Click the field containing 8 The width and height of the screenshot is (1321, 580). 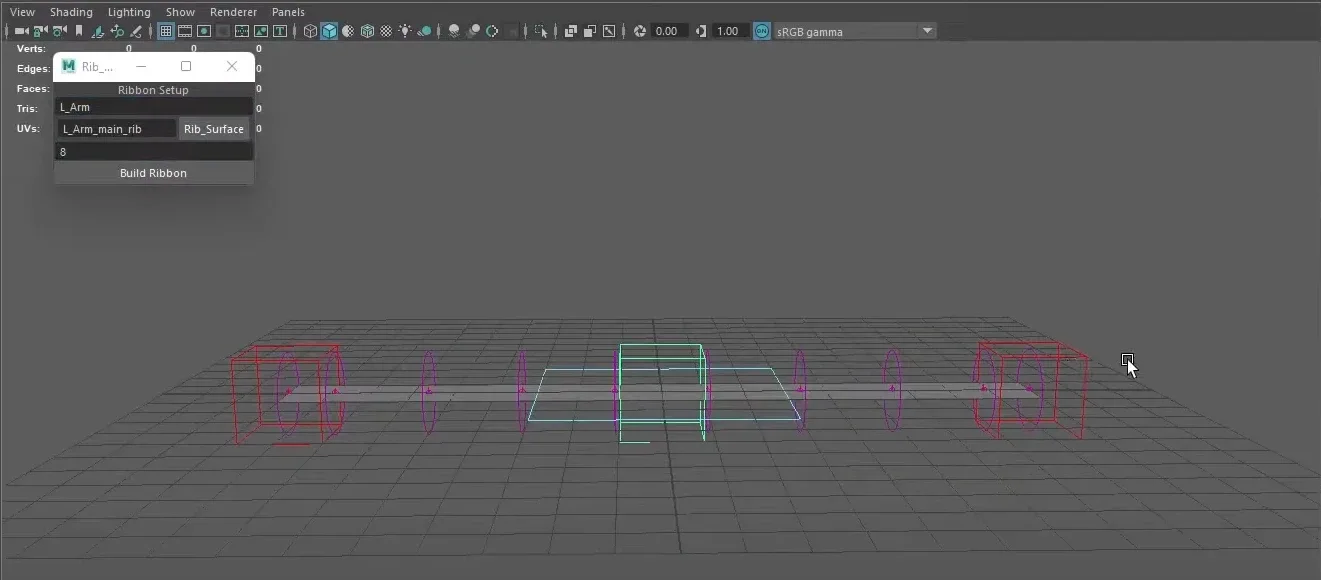[x=153, y=151]
